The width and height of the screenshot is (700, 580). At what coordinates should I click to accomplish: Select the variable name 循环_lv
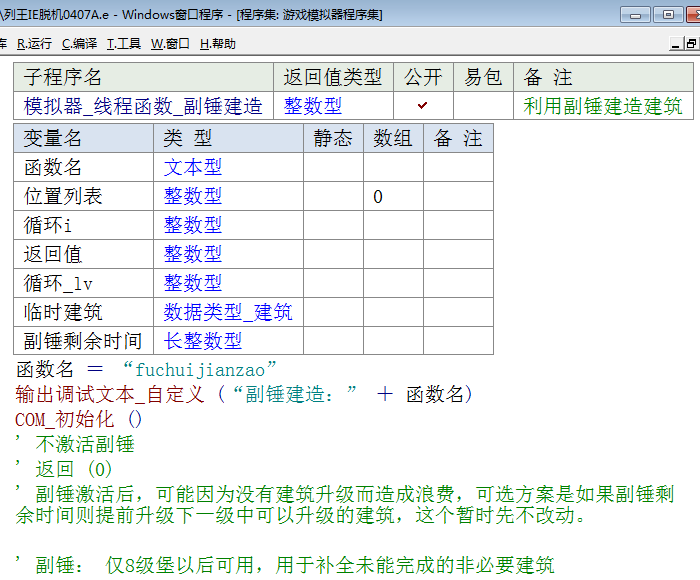pyautogui.click(x=58, y=284)
